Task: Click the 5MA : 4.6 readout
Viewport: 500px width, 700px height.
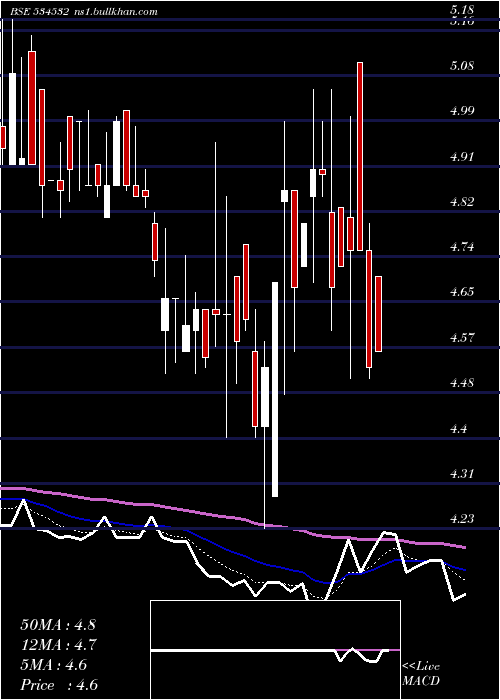Action: [x=54, y=665]
